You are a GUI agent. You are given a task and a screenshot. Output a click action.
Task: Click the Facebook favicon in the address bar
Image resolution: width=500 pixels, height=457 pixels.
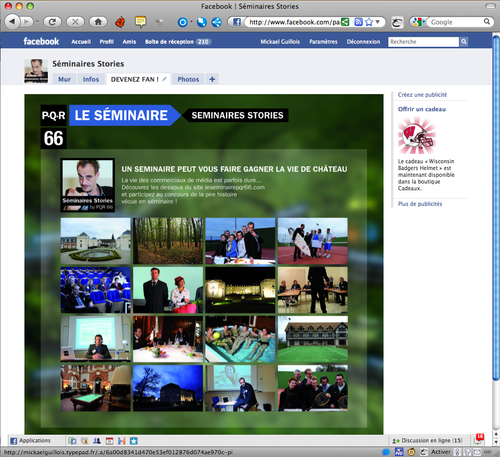237,22
